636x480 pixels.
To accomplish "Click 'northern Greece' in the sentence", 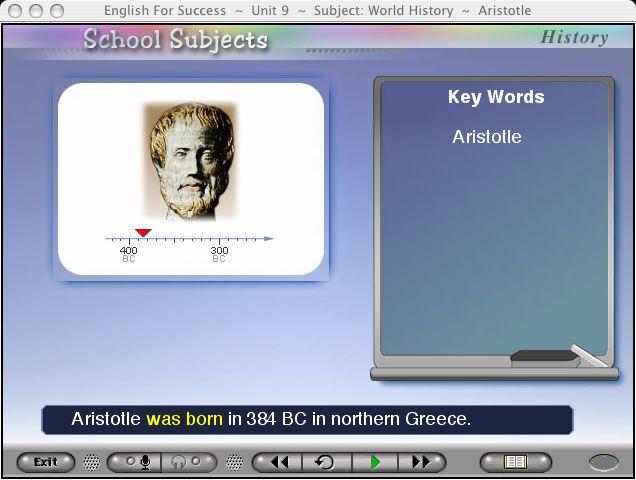I will pos(400,419).
